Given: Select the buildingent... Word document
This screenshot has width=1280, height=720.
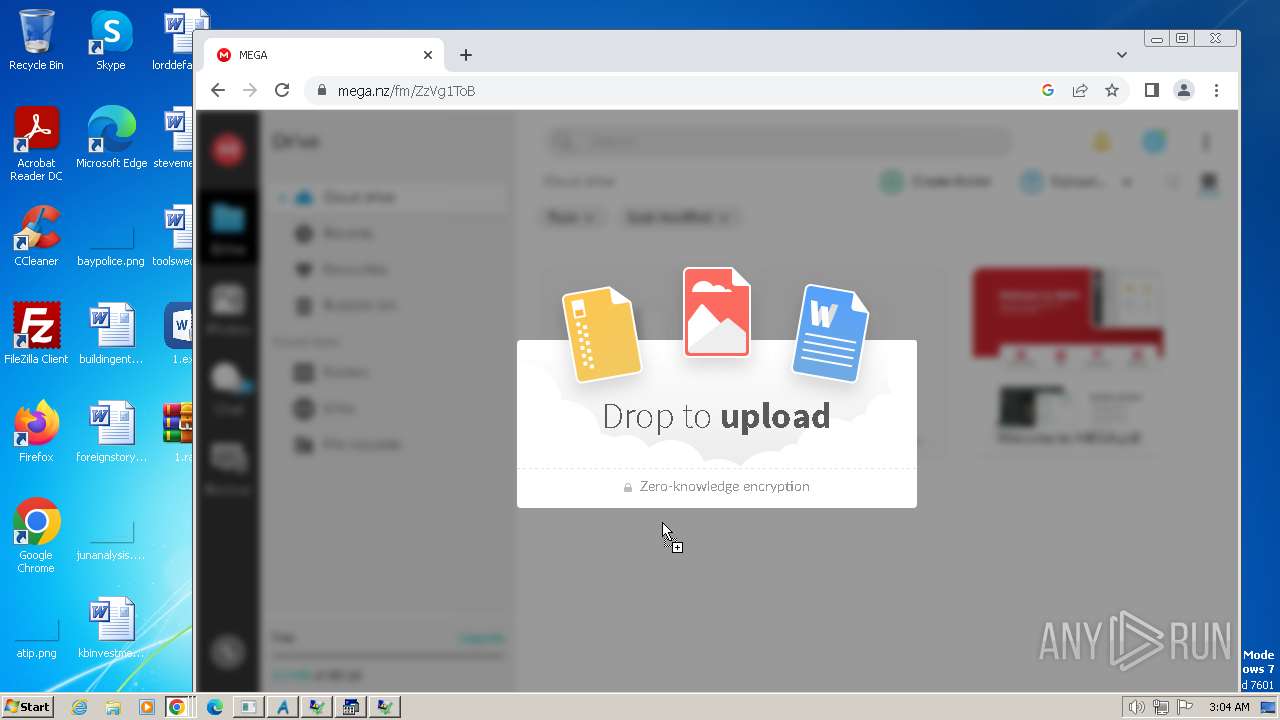Looking at the screenshot, I should point(110,334).
